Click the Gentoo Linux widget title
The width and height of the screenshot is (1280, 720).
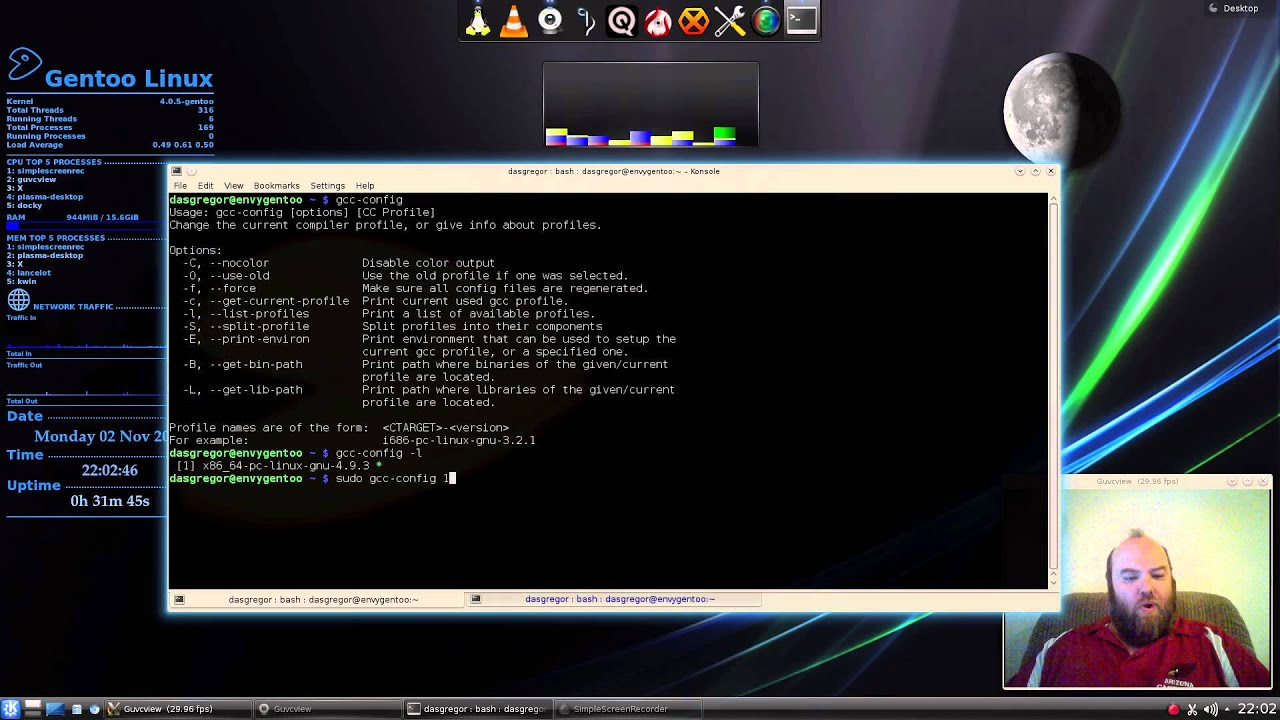(x=129, y=78)
